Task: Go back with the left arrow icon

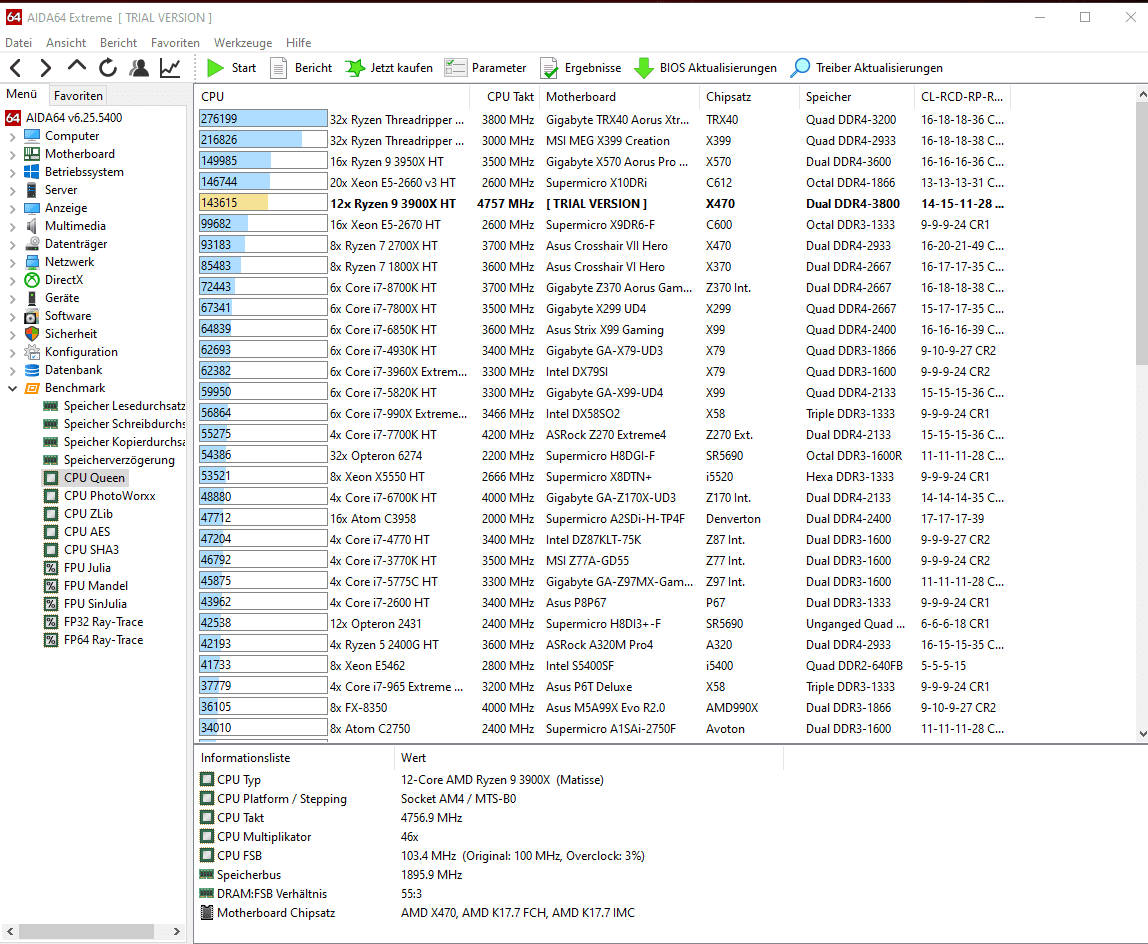Action: [x=15, y=68]
